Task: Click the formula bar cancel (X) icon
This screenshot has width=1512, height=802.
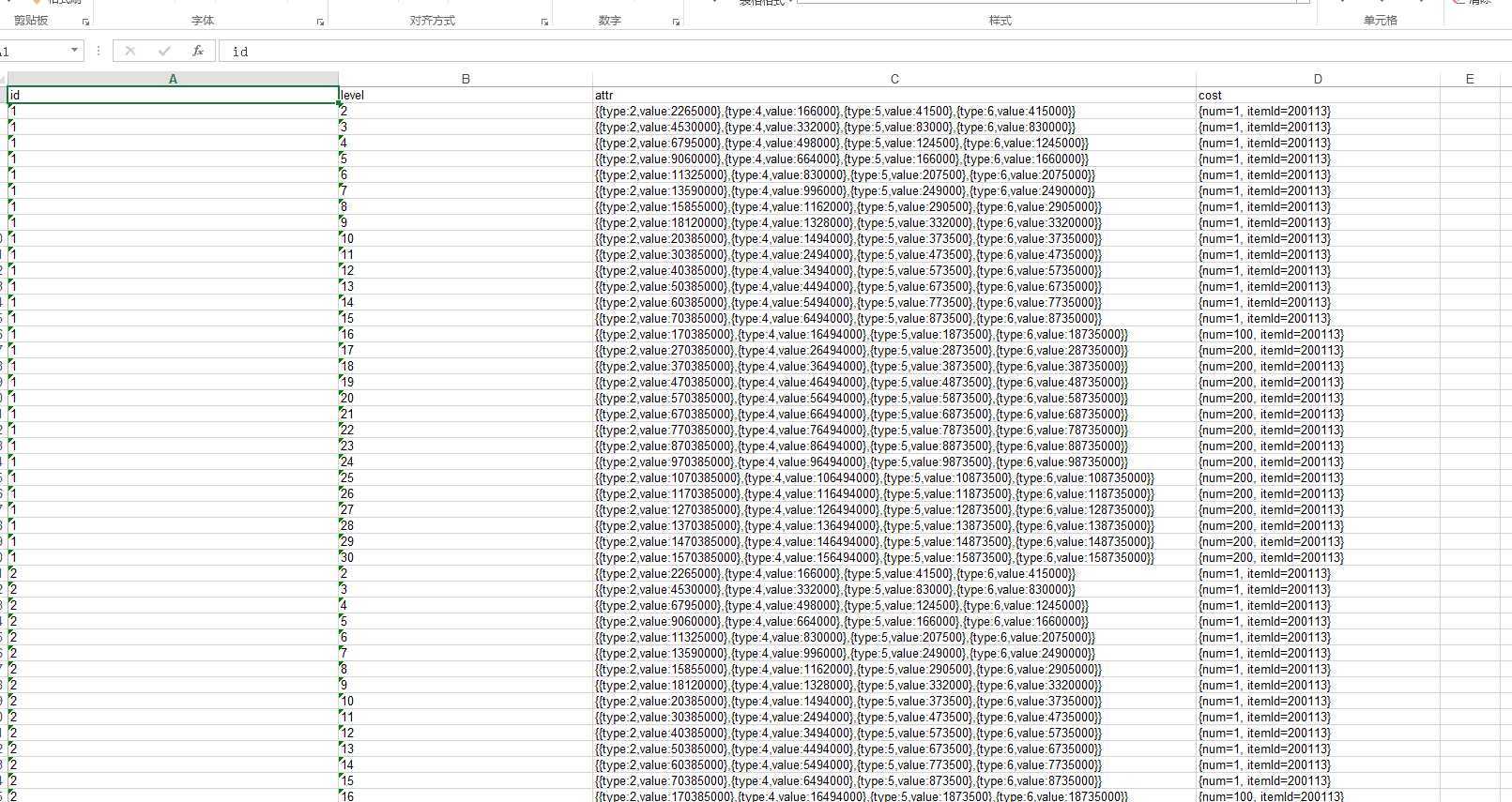Action: 130,51
